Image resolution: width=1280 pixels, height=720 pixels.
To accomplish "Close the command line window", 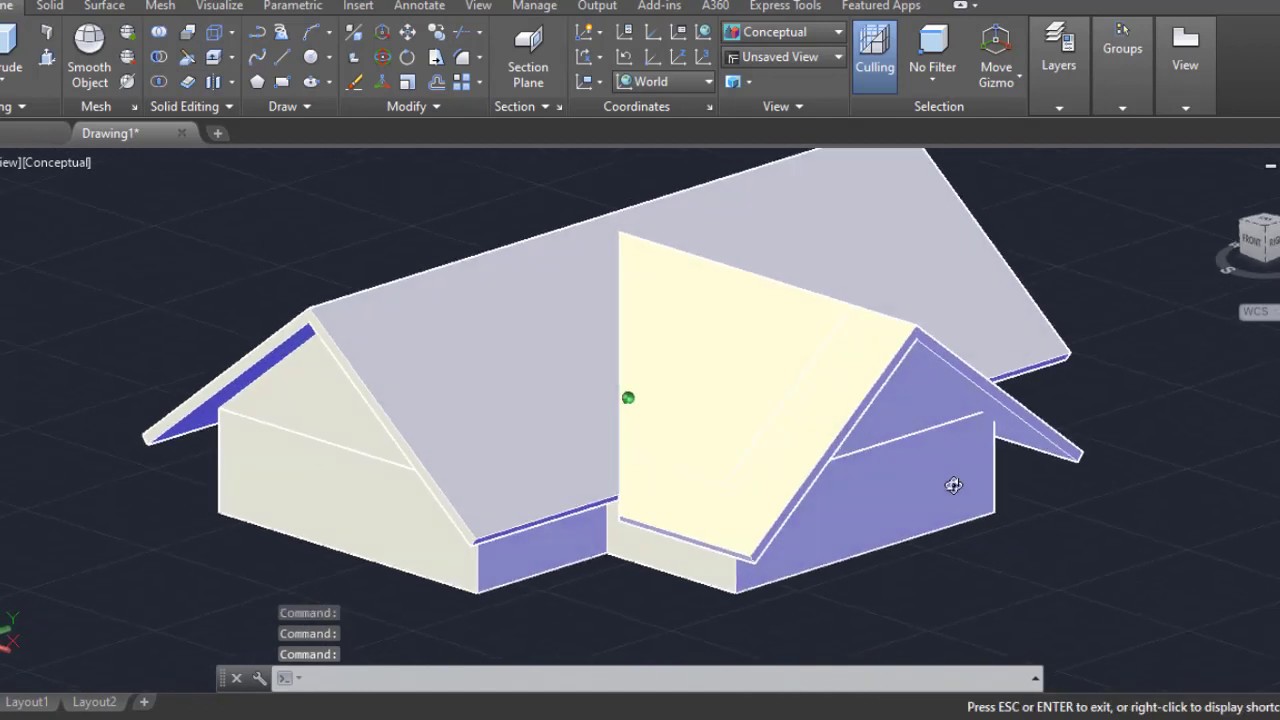I will coord(236,678).
